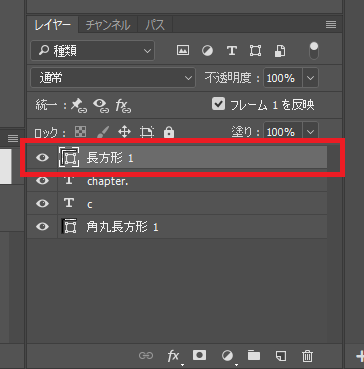The image size is (364, 369).
Task: Switch to the チャンネル tab
Action: 108,25
